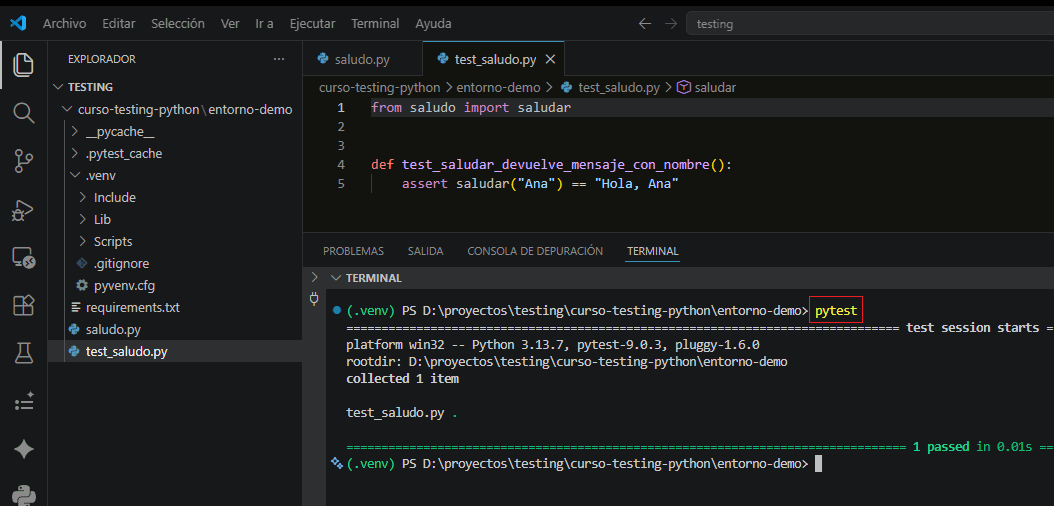The height and width of the screenshot is (506, 1054).
Task: Open the Editar menu
Action: click(x=119, y=24)
